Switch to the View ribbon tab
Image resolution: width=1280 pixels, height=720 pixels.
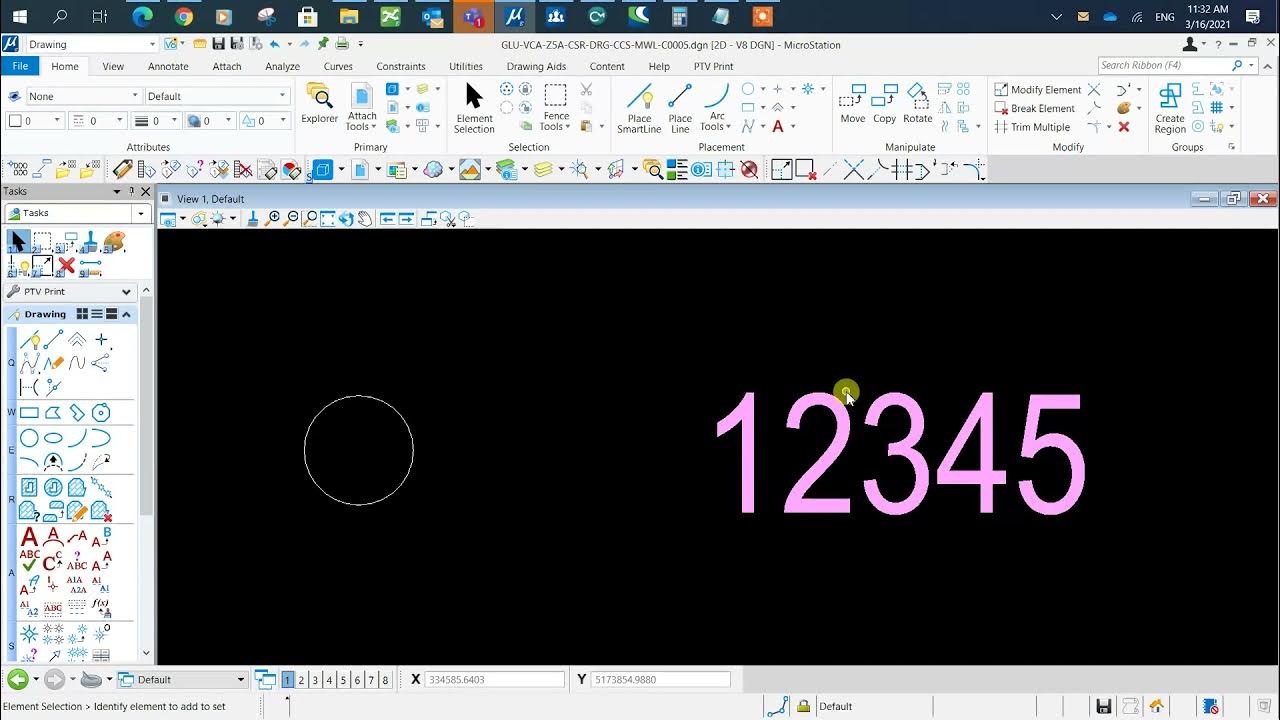coord(113,66)
